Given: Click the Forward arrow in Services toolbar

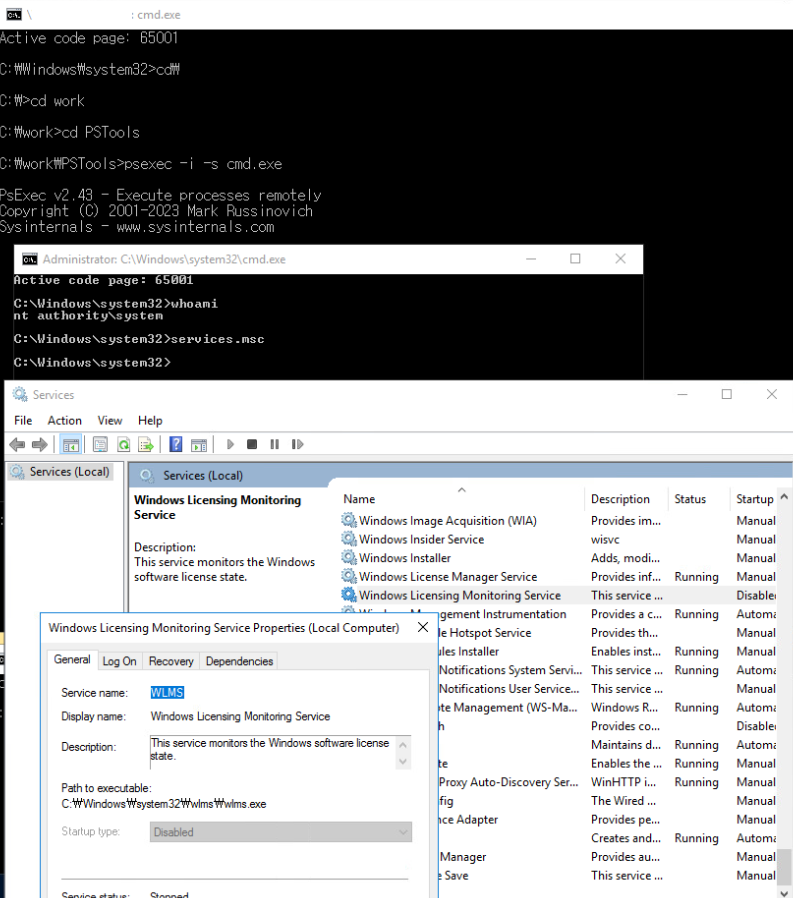Looking at the screenshot, I should [x=40, y=444].
